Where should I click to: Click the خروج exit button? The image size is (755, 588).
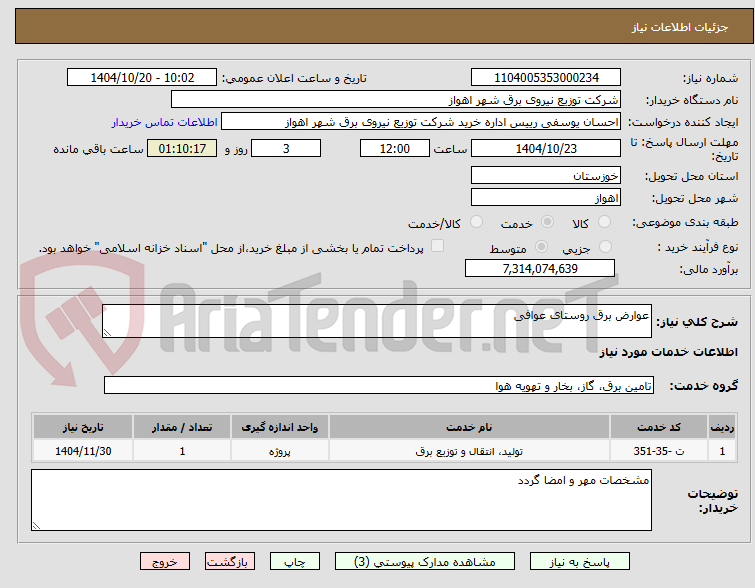tap(165, 562)
